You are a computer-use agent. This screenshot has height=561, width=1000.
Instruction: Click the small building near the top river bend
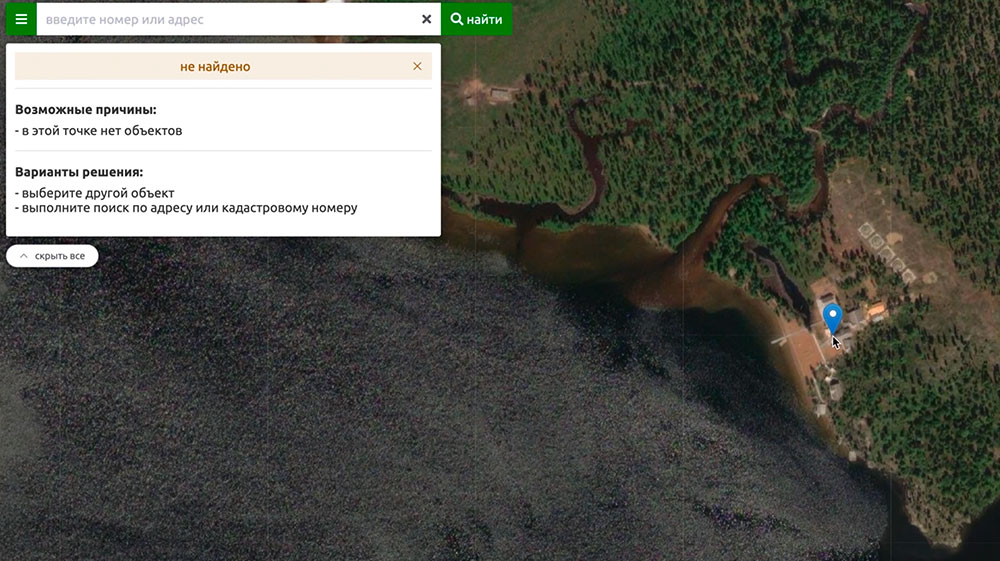tap(499, 94)
